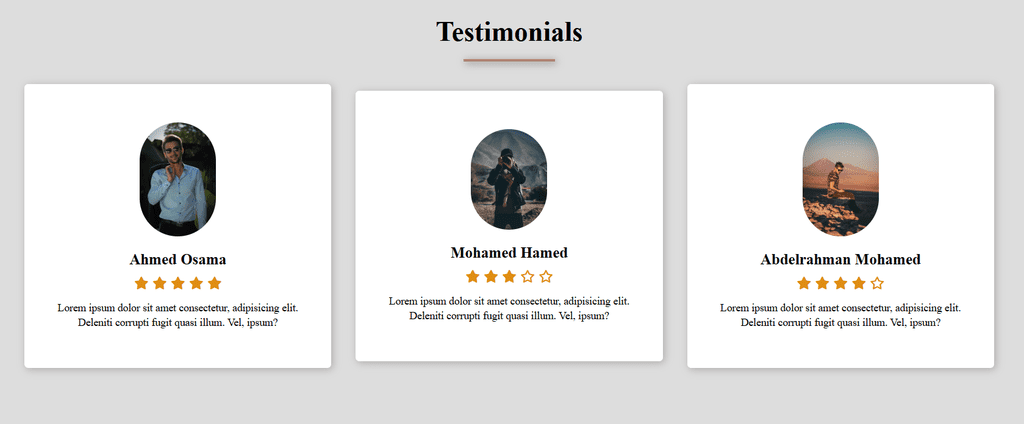Click the third star under Mohamed Hamed
Image resolution: width=1024 pixels, height=424 pixels.
click(509, 276)
